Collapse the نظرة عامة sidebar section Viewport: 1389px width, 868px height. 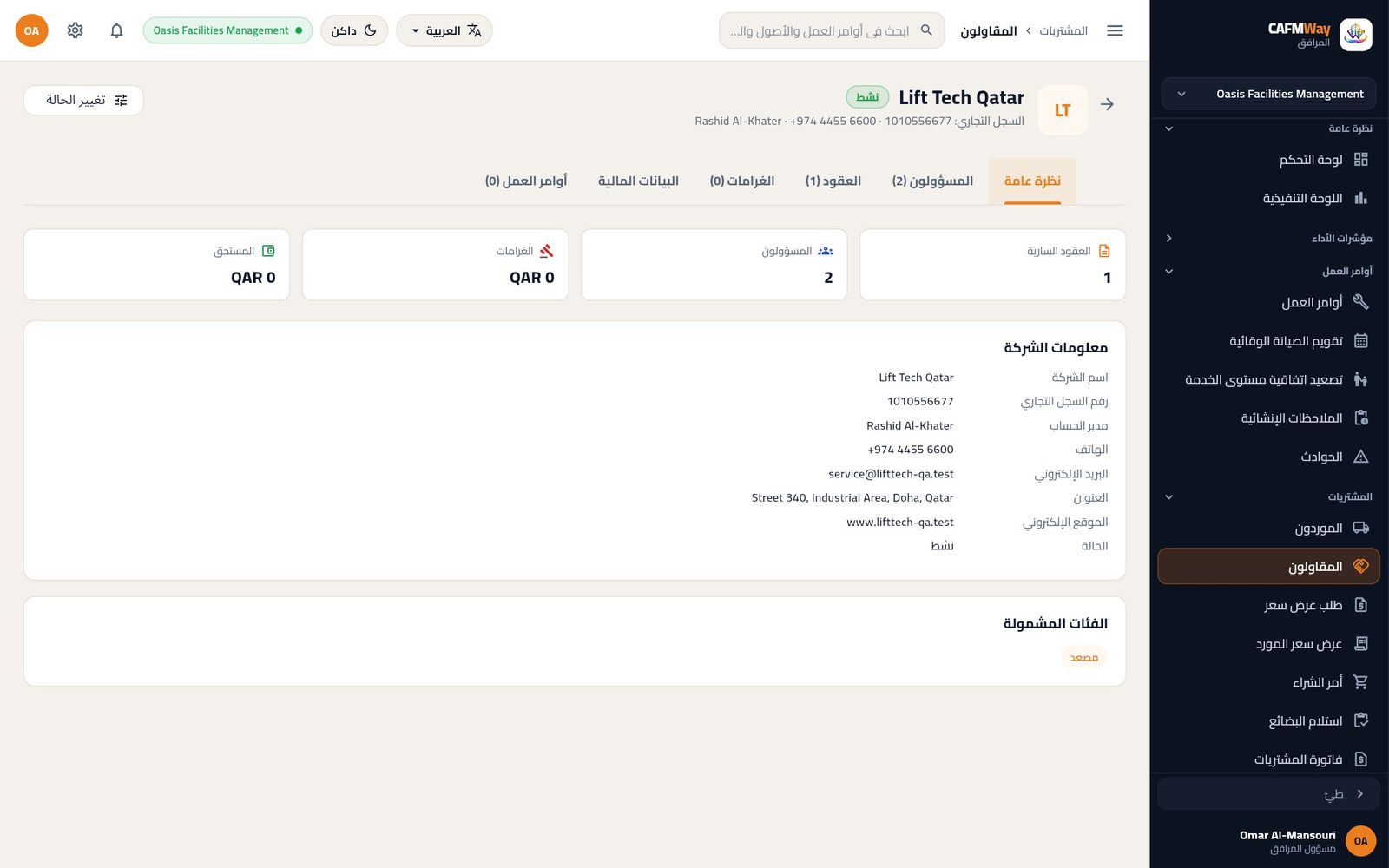coord(1268,128)
